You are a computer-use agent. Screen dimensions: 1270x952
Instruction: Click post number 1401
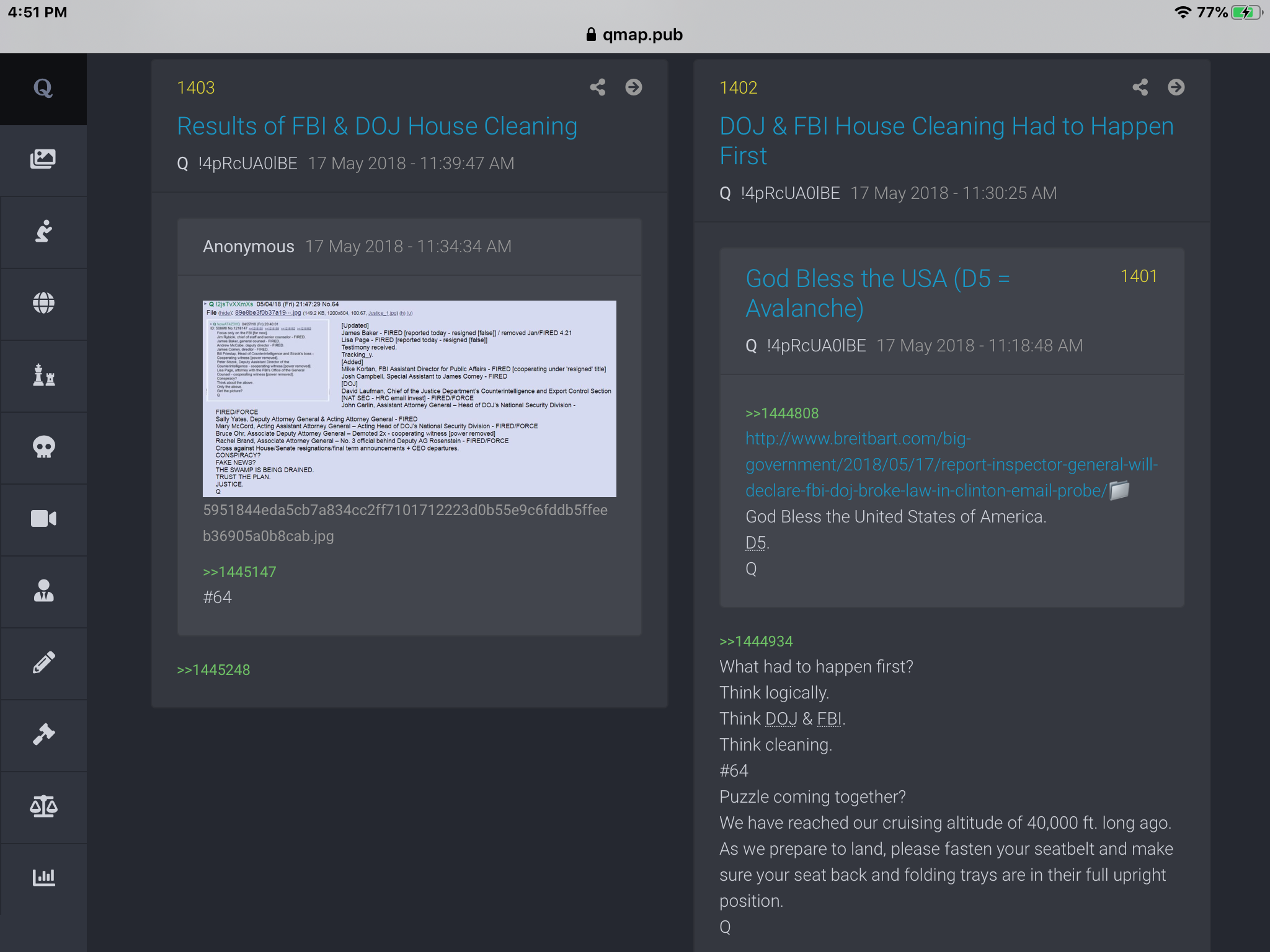tap(1139, 276)
